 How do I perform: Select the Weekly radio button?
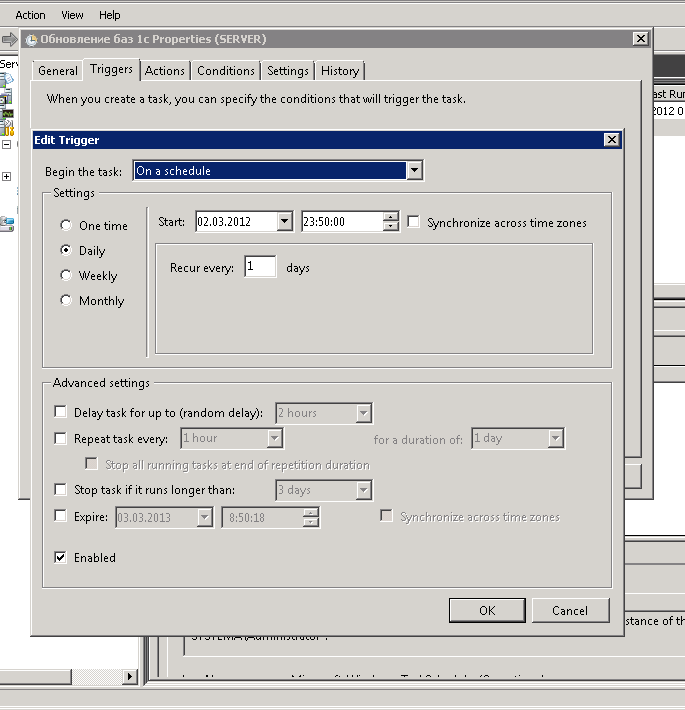coord(66,275)
